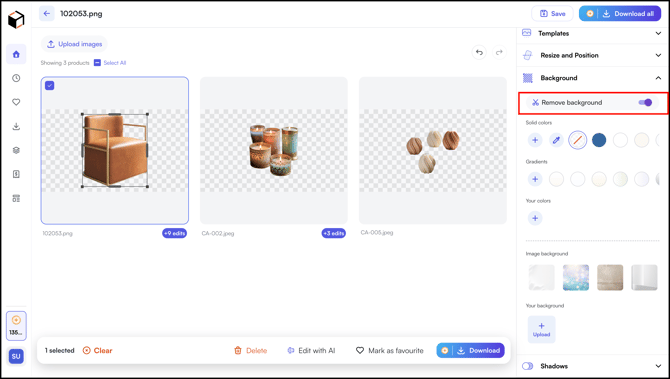Click the file name CA-005.jpeg
This screenshot has height=379, width=670.
point(377,233)
